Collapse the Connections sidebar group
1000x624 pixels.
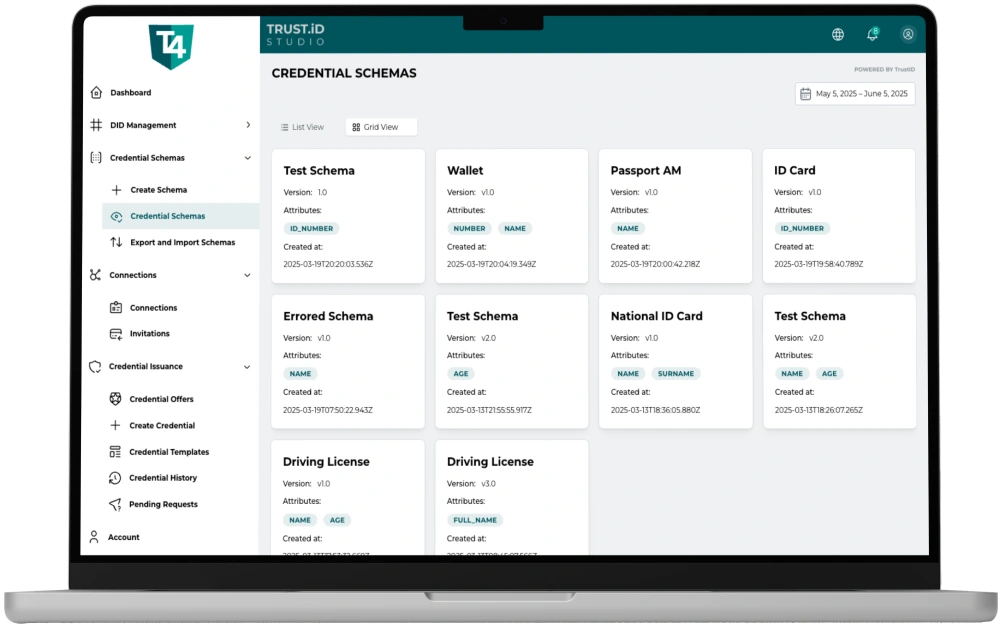[x=248, y=275]
